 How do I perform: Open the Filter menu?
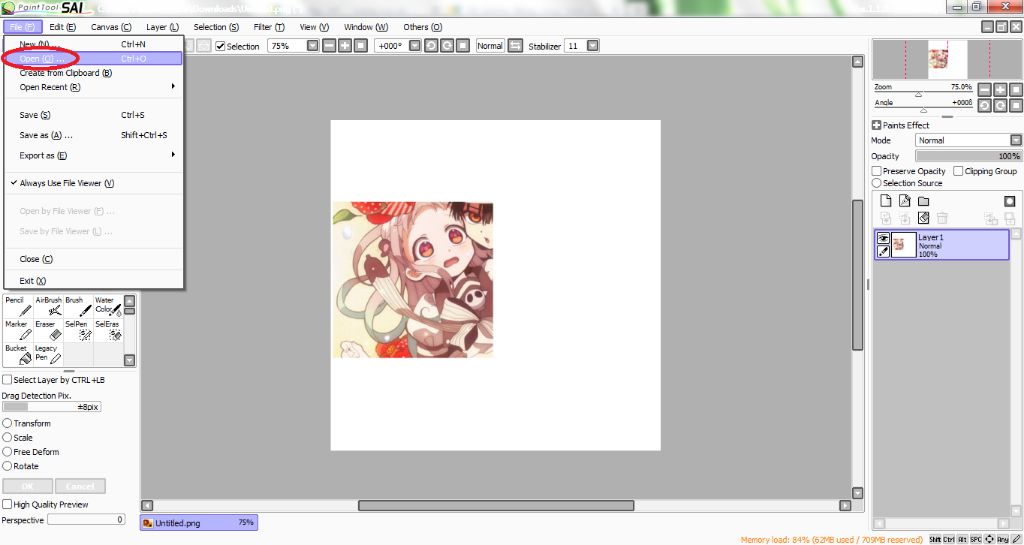pyautogui.click(x=268, y=27)
